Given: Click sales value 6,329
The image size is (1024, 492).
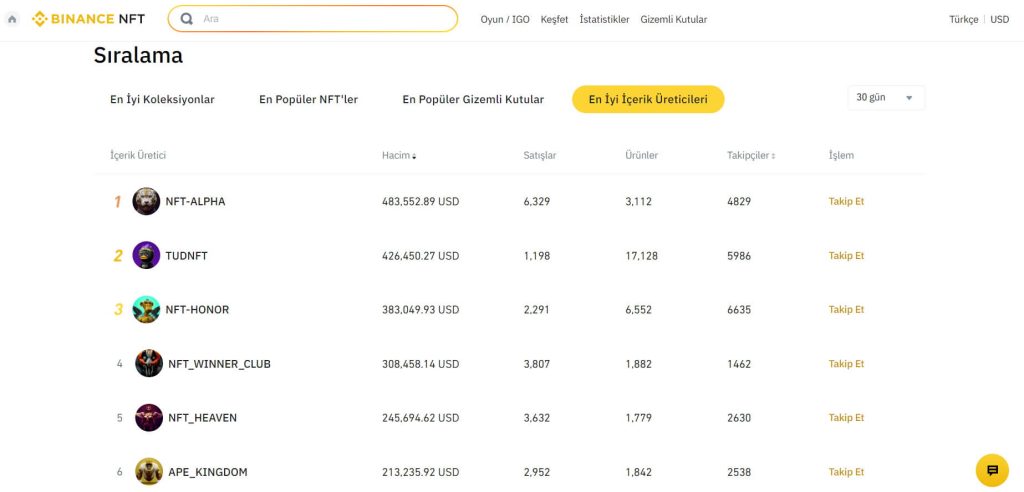Looking at the screenshot, I should (537, 201).
